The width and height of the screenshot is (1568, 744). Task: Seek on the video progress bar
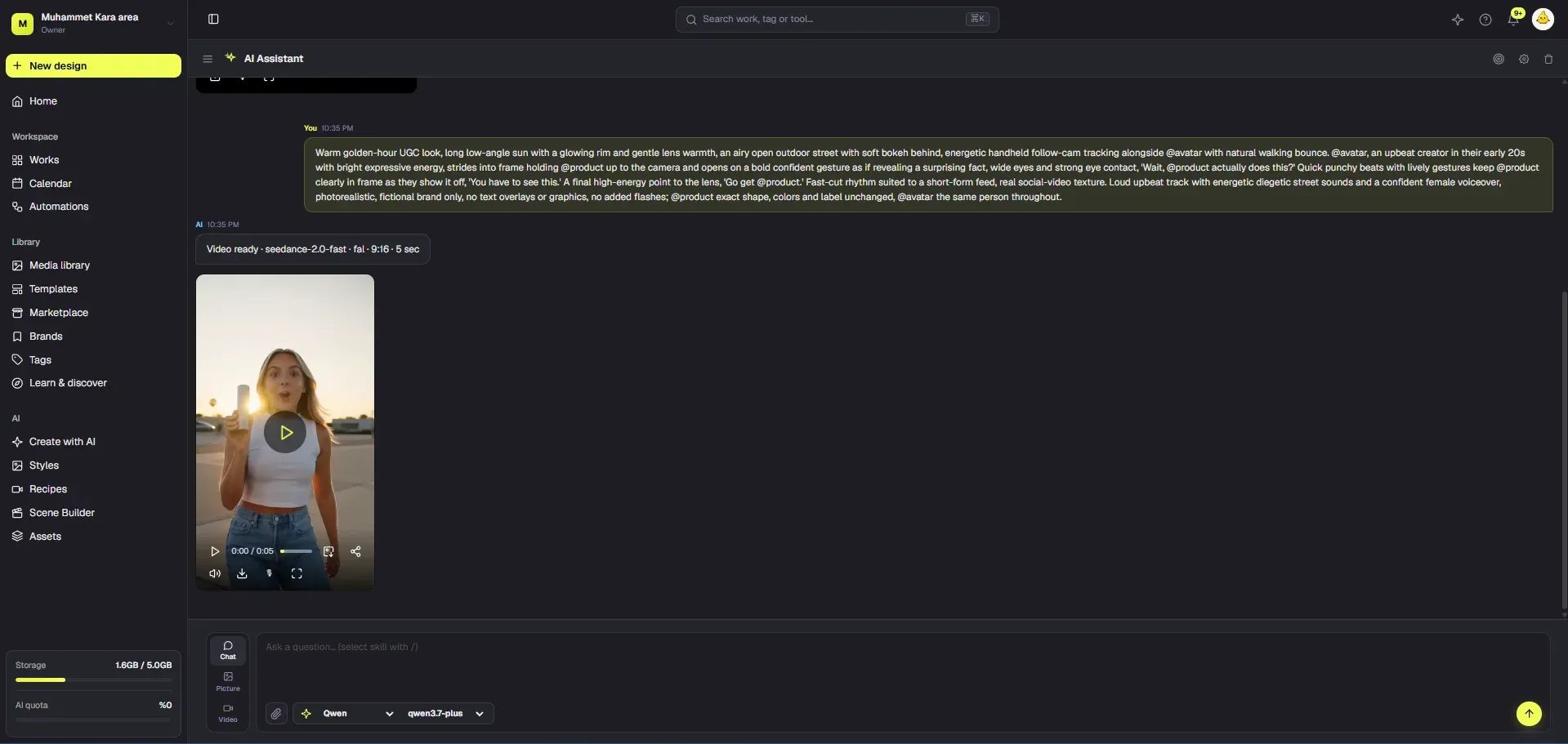pyautogui.click(x=296, y=551)
